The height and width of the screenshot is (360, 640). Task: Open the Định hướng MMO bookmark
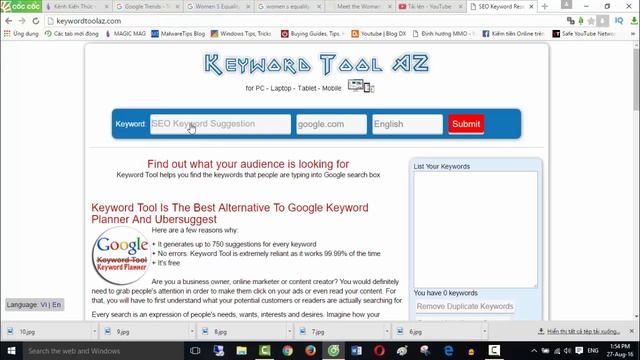pos(444,34)
